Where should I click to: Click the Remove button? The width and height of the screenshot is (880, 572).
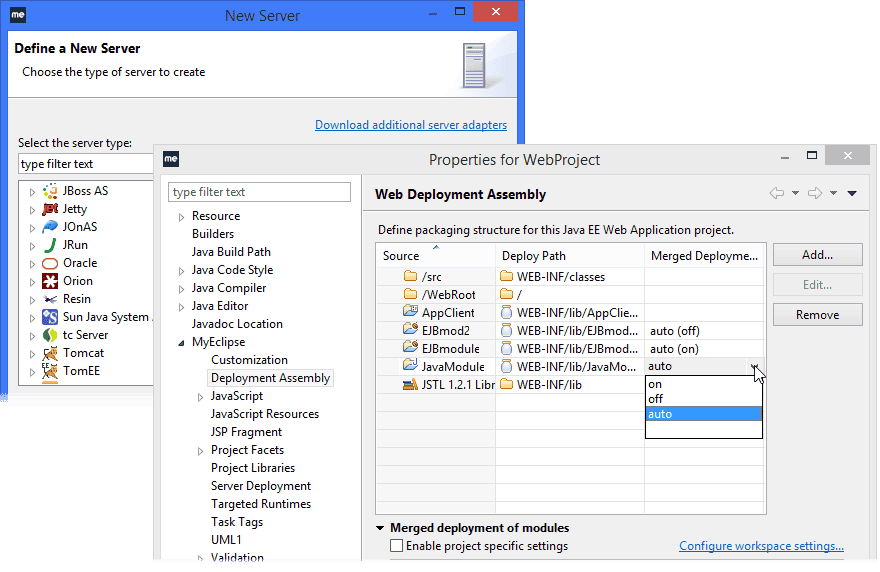(817, 315)
